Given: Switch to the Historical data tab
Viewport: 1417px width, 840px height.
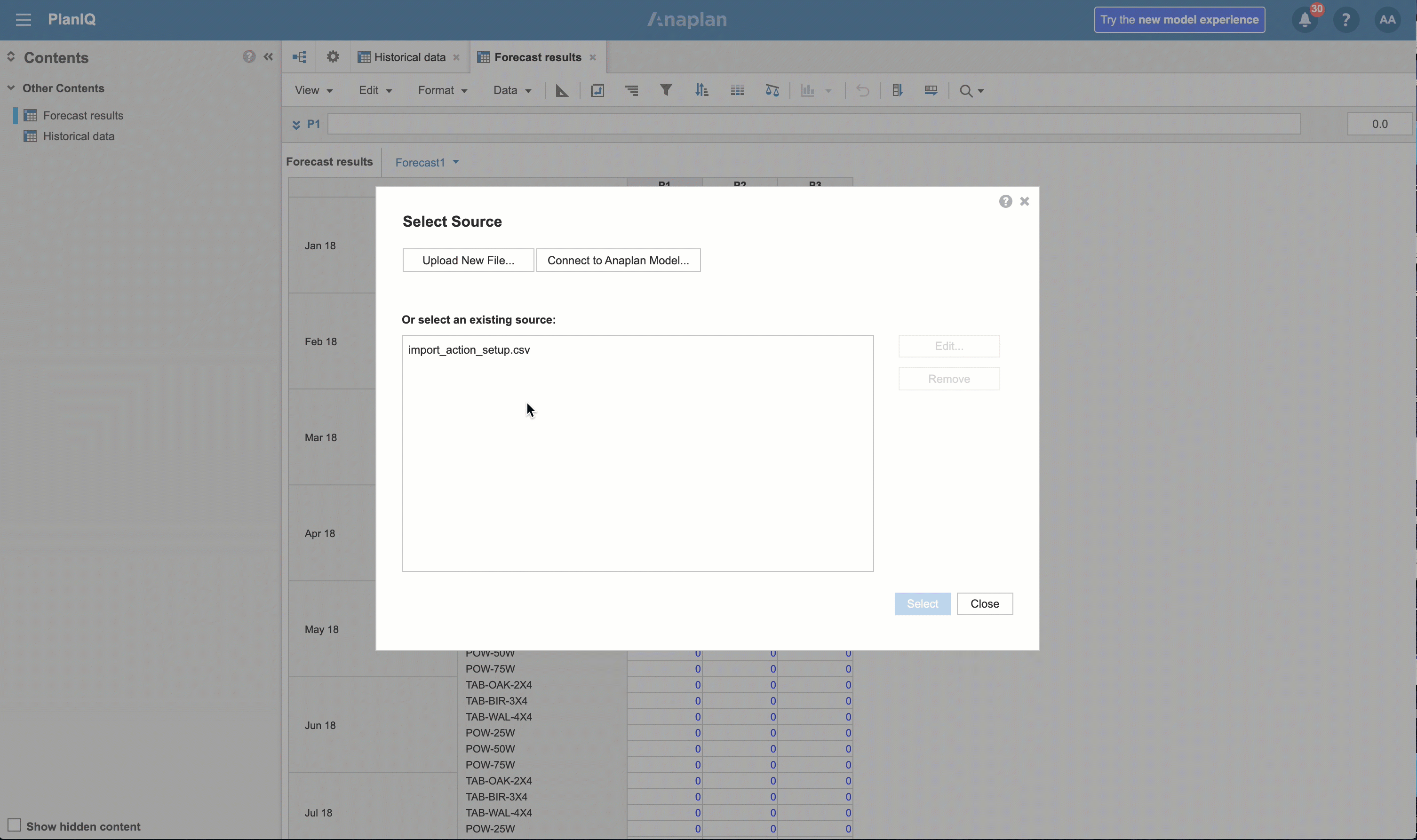Looking at the screenshot, I should 409,57.
